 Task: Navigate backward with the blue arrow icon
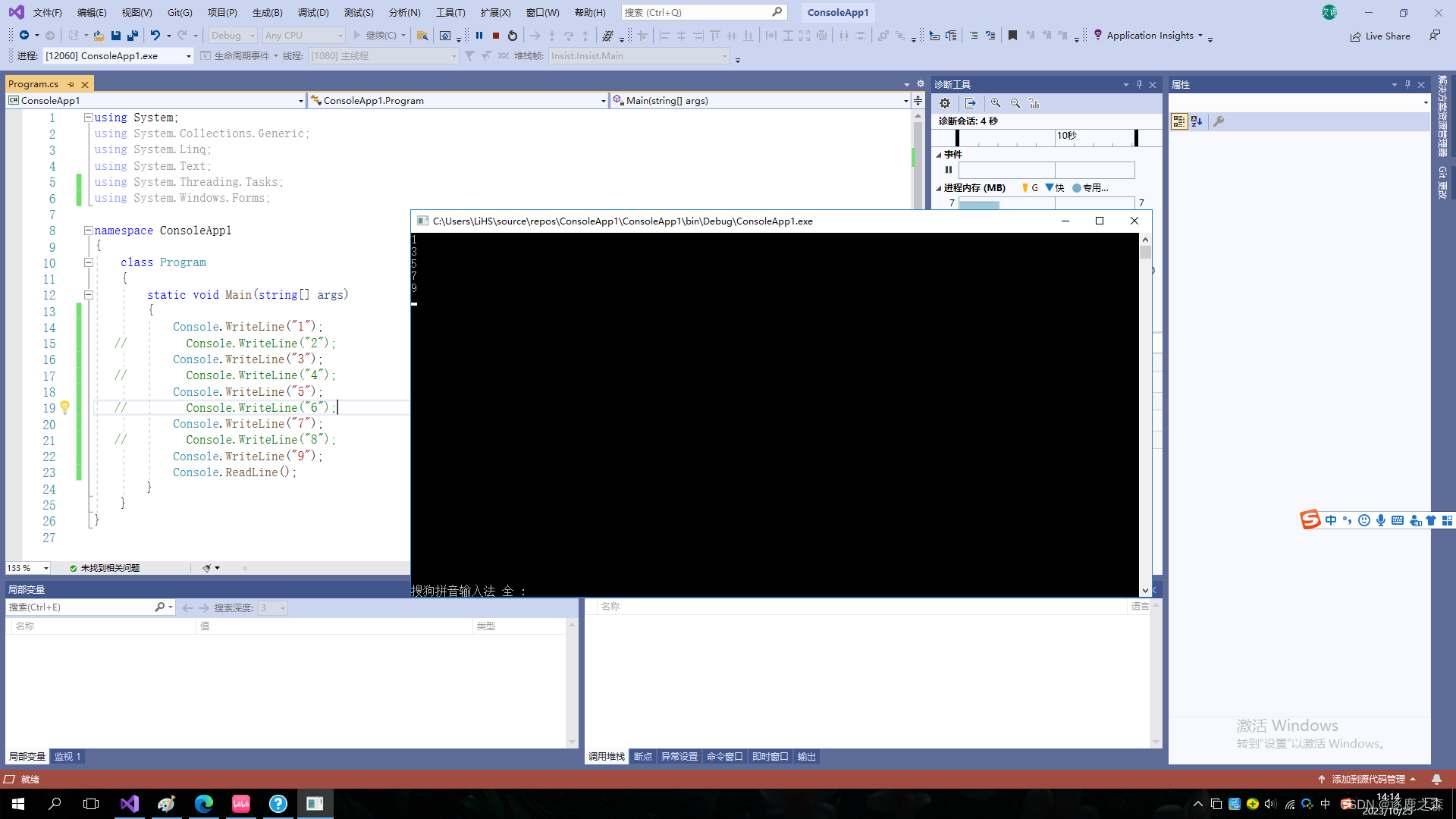point(24,36)
